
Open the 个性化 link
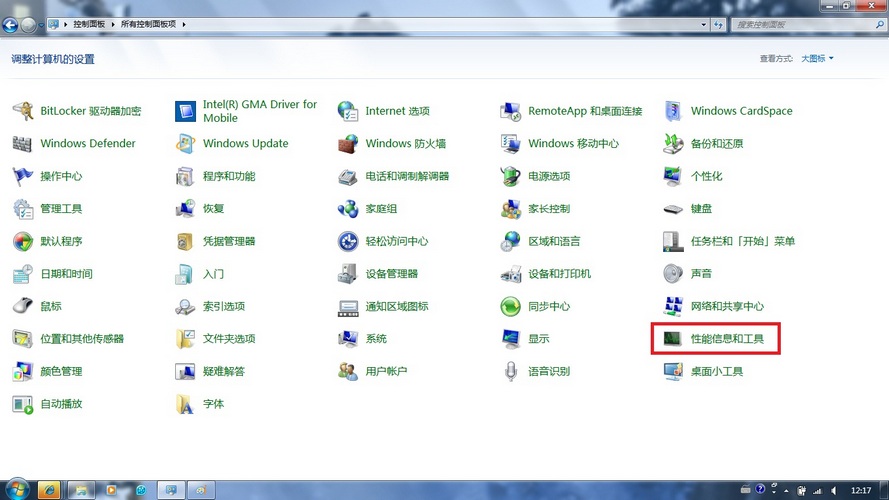coord(706,176)
